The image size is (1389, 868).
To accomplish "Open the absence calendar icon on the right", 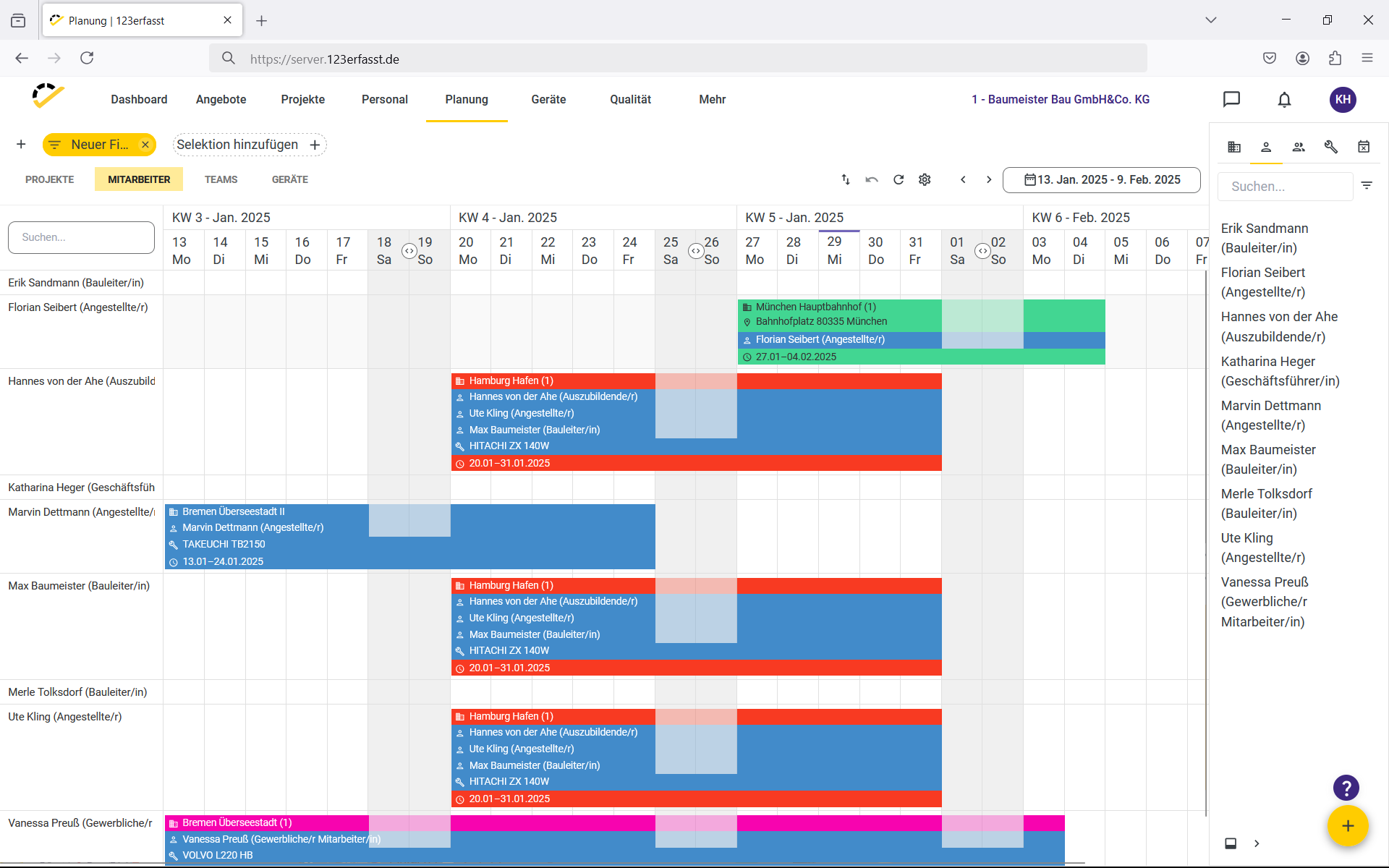I will coord(1364,146).
